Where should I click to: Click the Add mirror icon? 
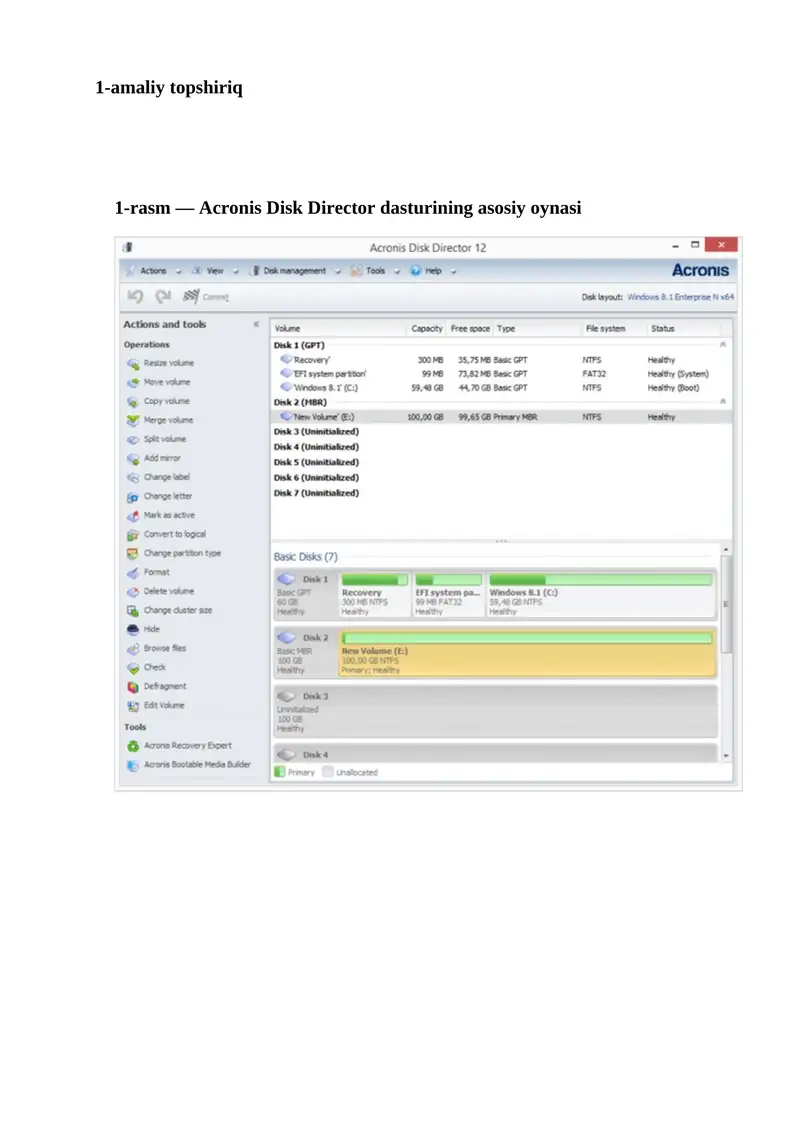click(133, 458)
